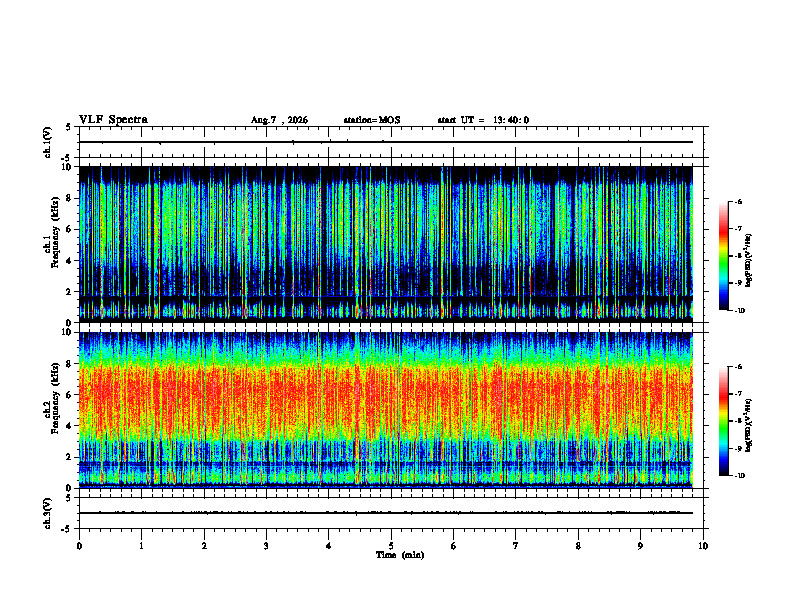Image resolution: width=792 pixels, height=612 pixels.
Task: Click the "-10" label on the ch.2 color scale
Action: [x=739, y=476]
